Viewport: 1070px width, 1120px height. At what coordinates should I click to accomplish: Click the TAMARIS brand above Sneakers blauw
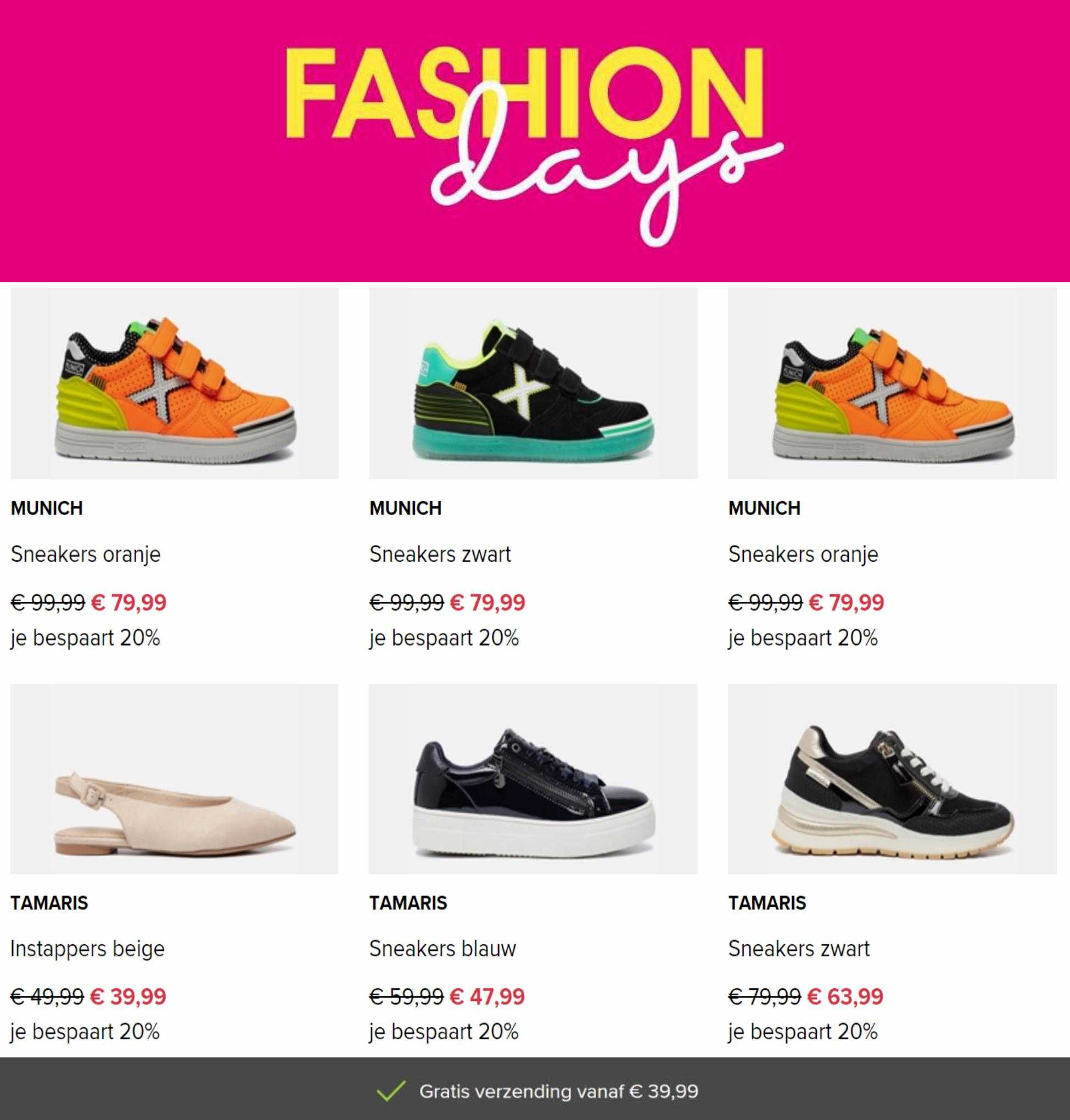pyautogui.click(x=408, y=903)
